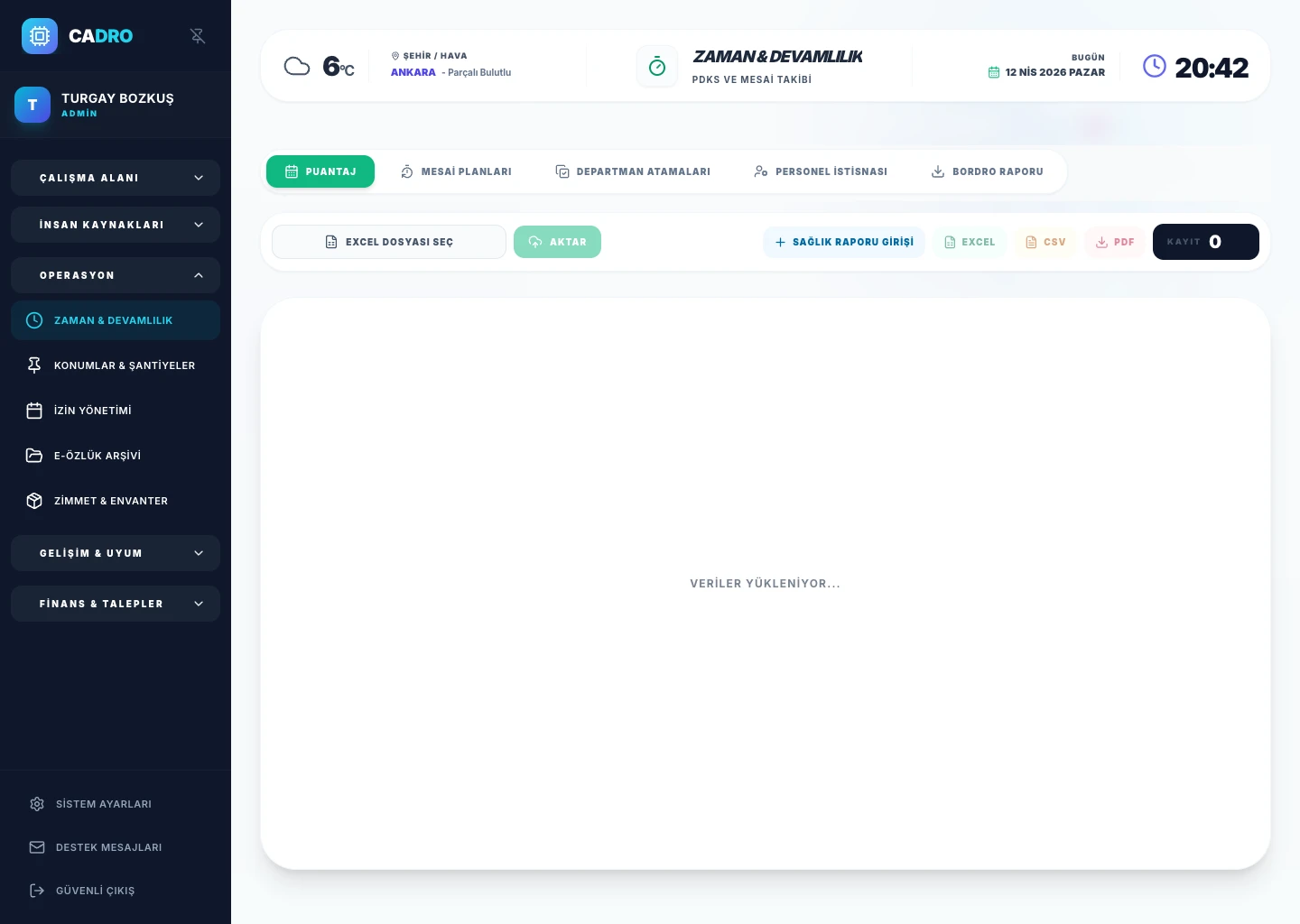Screen dimensions: 1300x924
Task: Expand the Çalışma Alanı section
Action: pos(116,178)
